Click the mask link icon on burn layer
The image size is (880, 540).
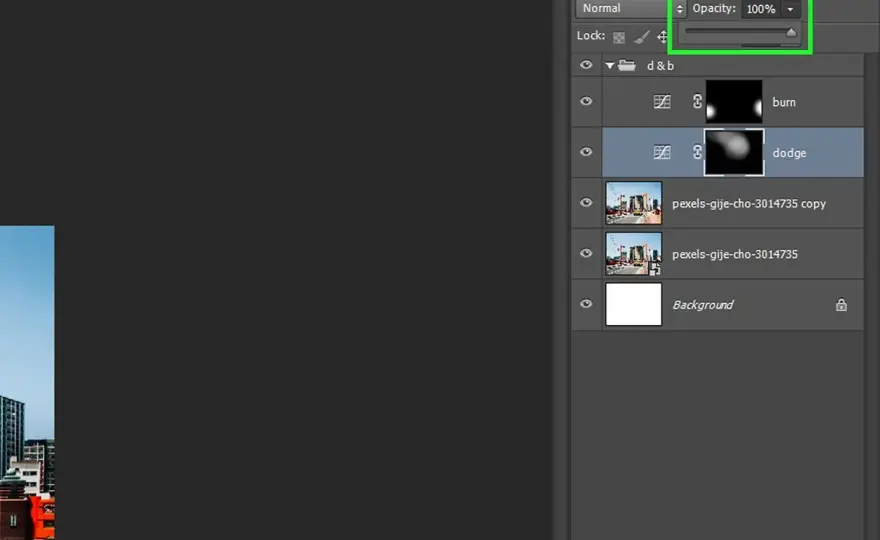tap(697, 102)
